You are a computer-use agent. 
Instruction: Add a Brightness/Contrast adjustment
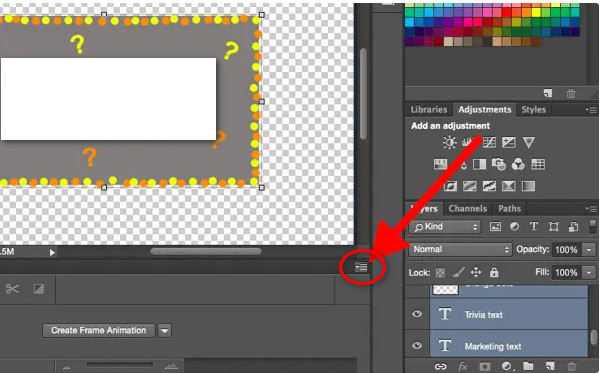pos(450,142)
